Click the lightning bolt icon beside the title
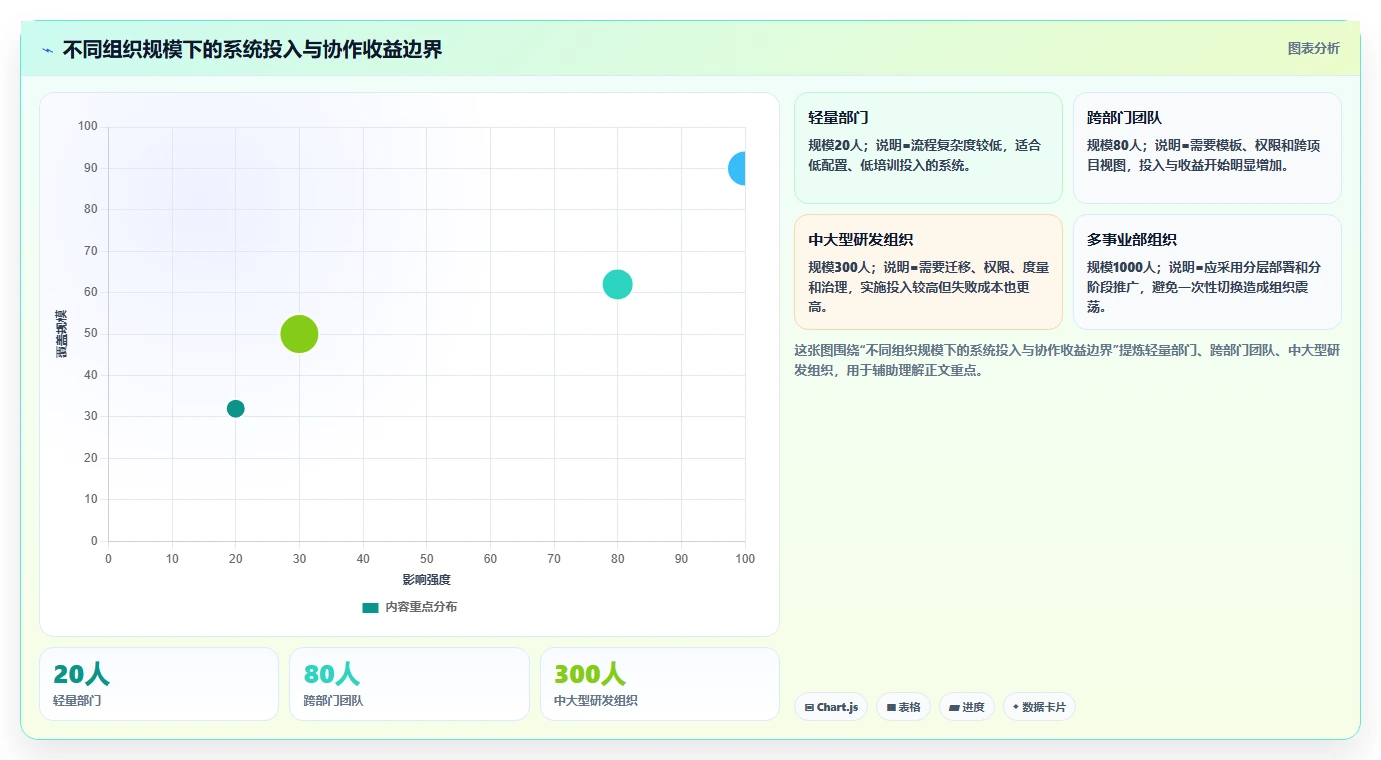Viewport: 1381px width, 760px height. tap(47, 50)
